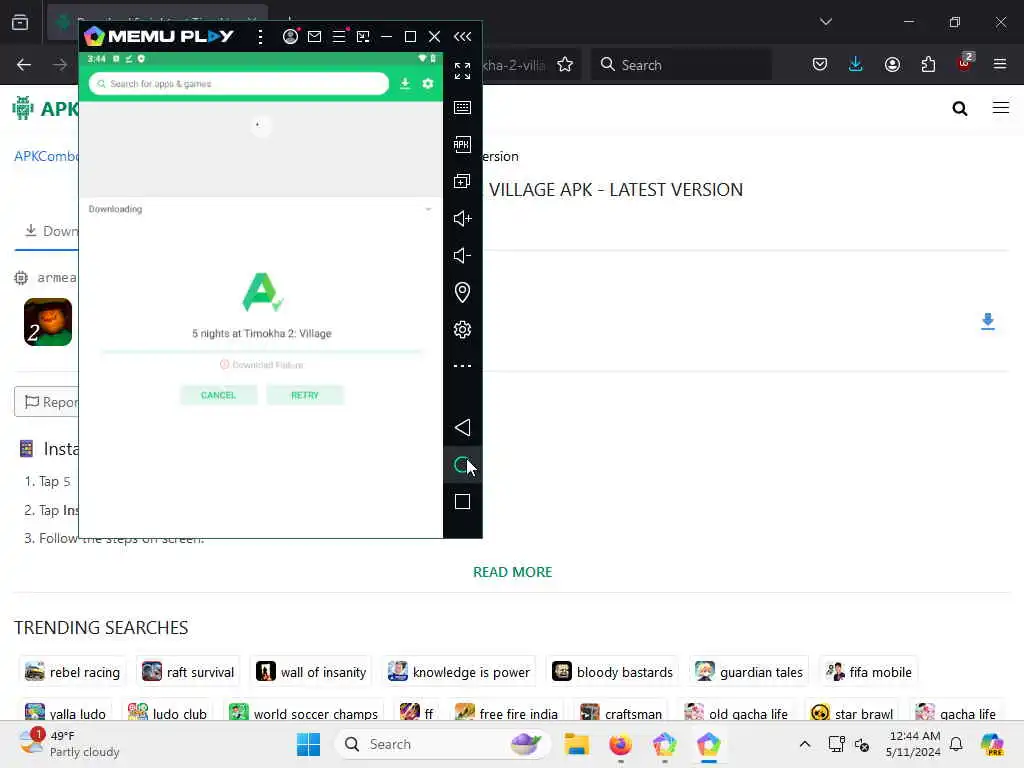
Task: Open the knowledge is power trending search
Action: (x=458, y=672)
